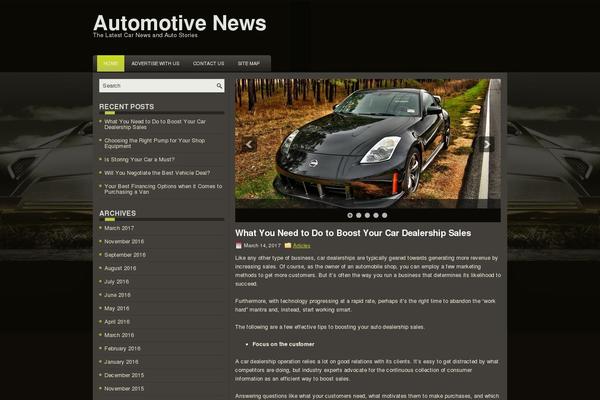Open September 2016 archive
Image resolution: width=600 pixels, height=400 pixels.
(x=125, y=255)
